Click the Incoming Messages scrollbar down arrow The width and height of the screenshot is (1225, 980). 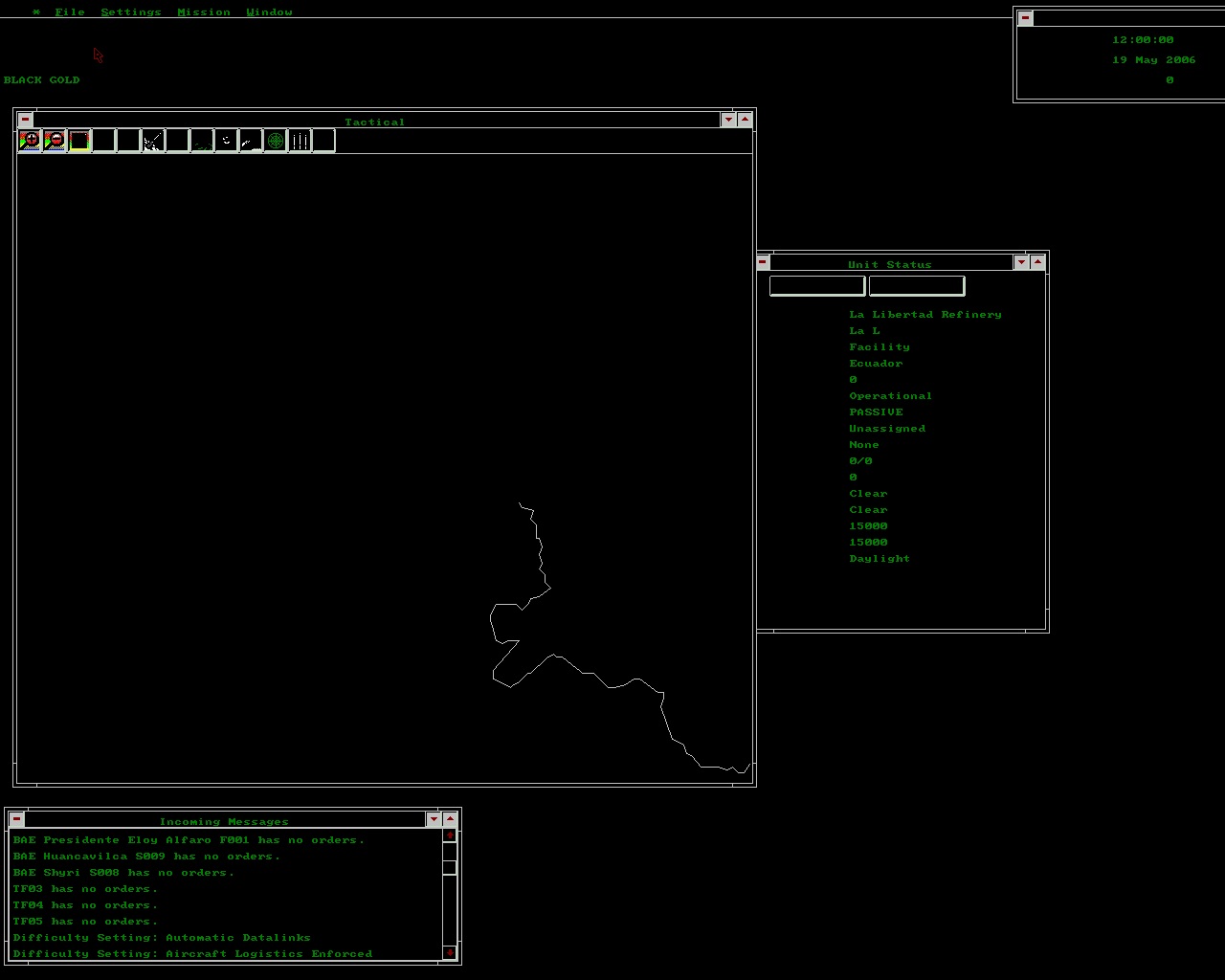450,953
